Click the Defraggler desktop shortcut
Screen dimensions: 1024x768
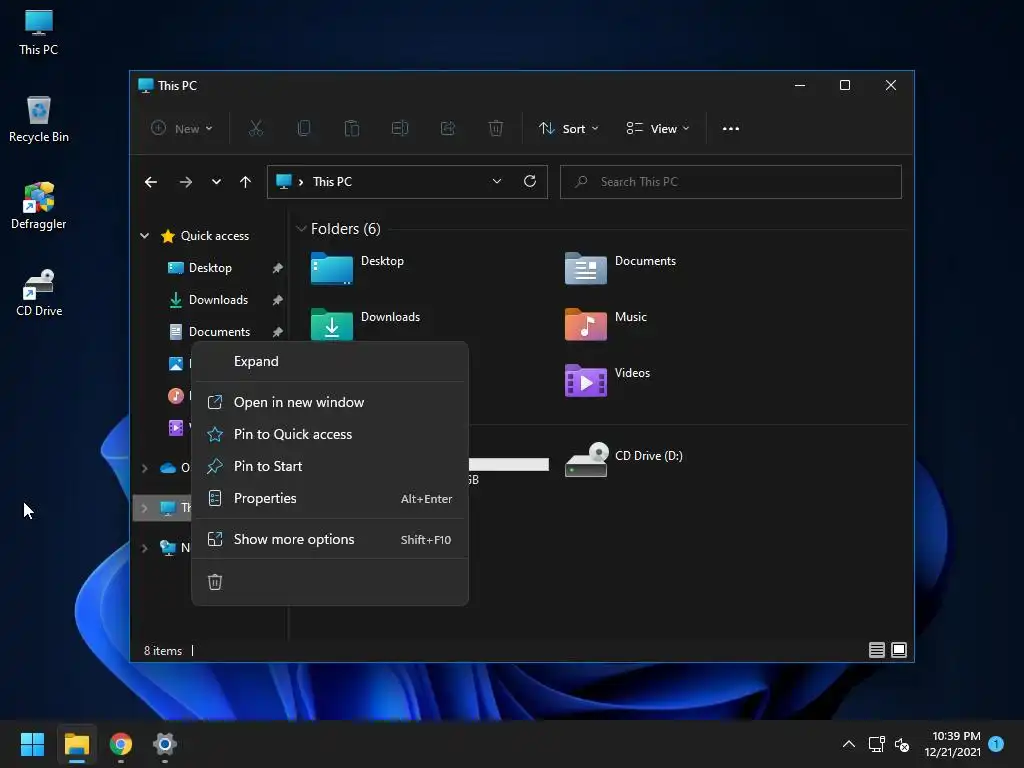tap(39, 206)
